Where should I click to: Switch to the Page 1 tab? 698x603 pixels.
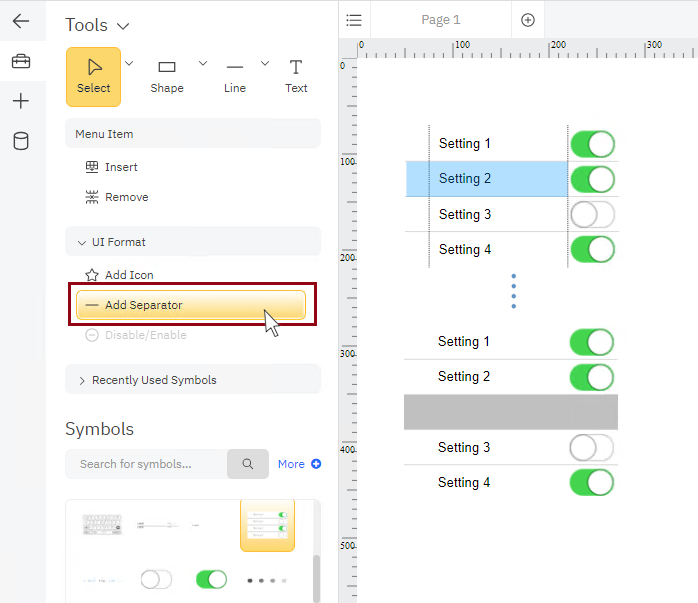441,20
